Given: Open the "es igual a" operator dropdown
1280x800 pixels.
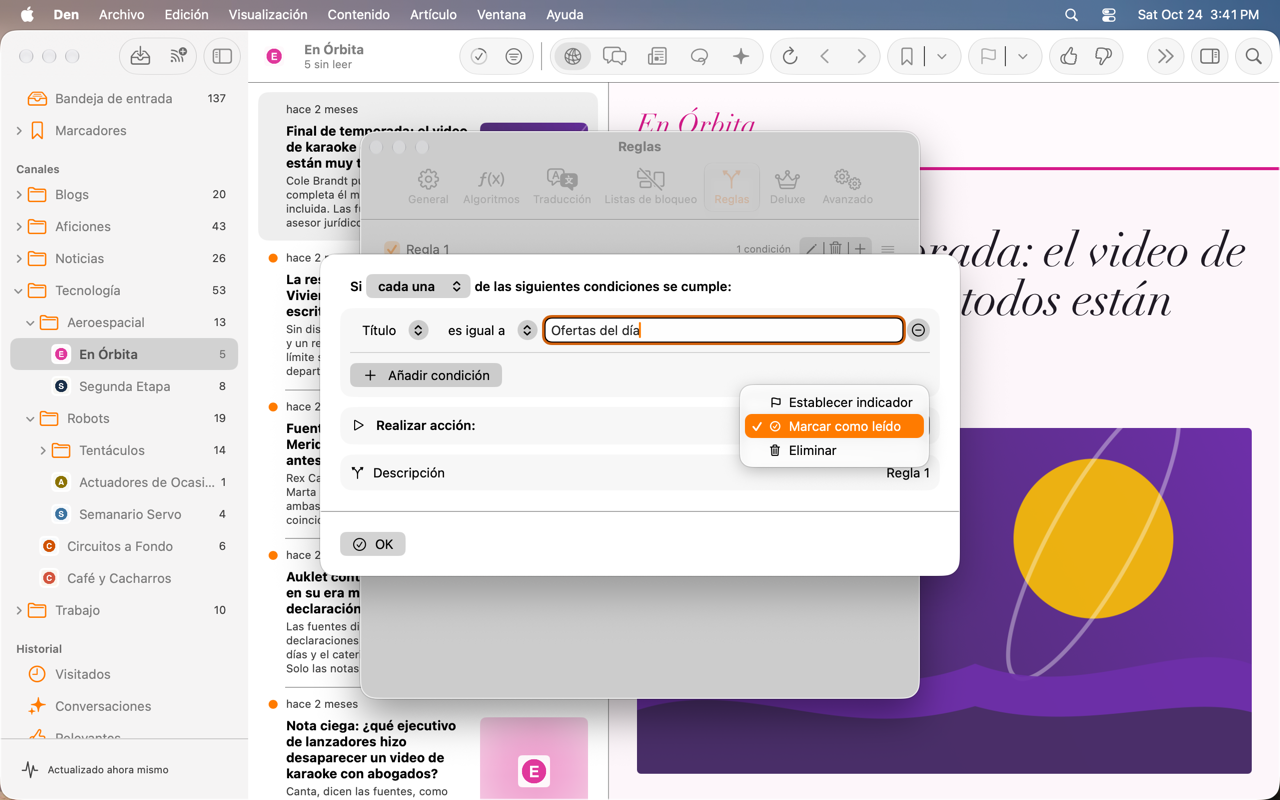Looking at the screenshot, I should click(527, 330).
